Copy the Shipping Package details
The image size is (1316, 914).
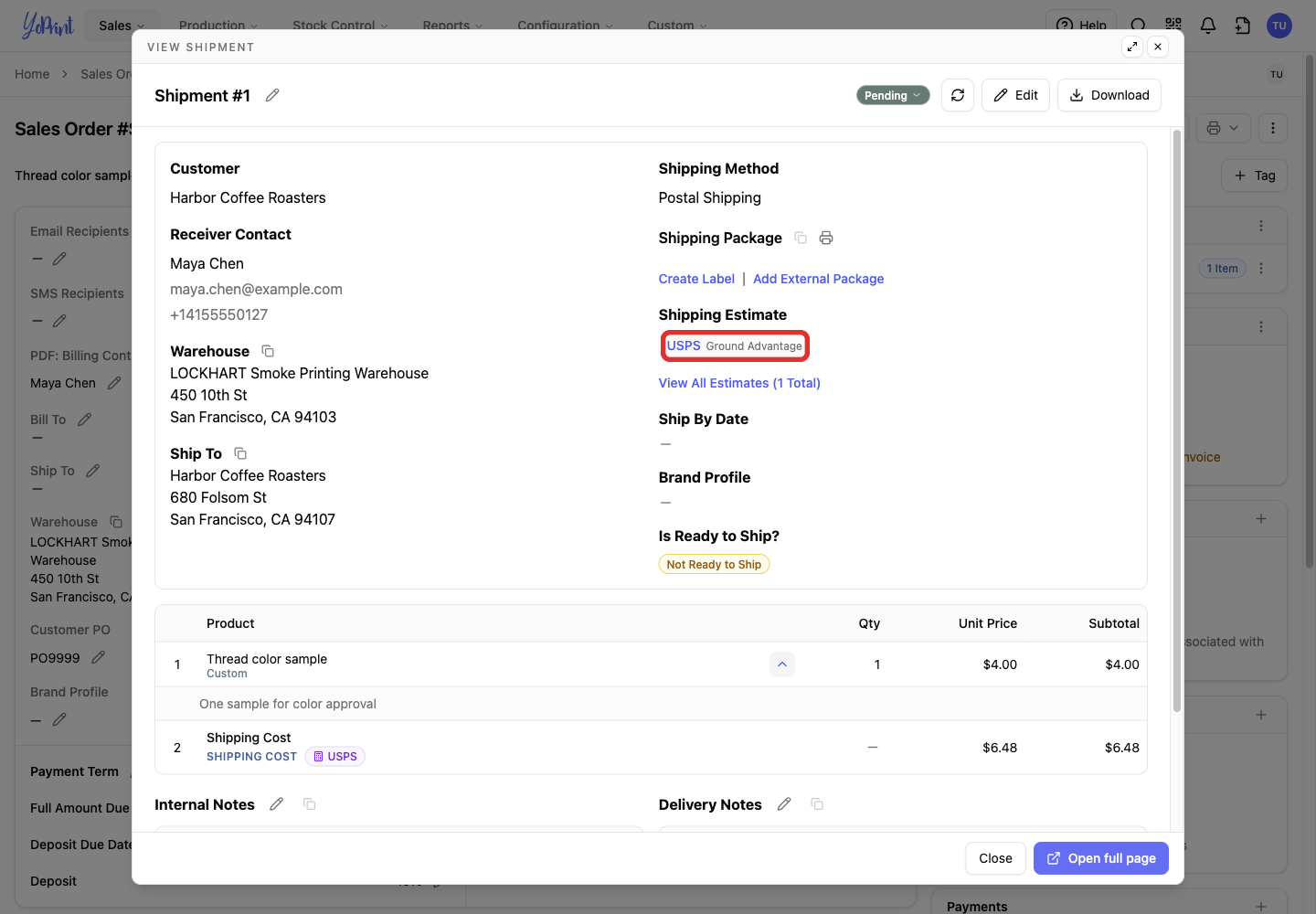point(801,238)
